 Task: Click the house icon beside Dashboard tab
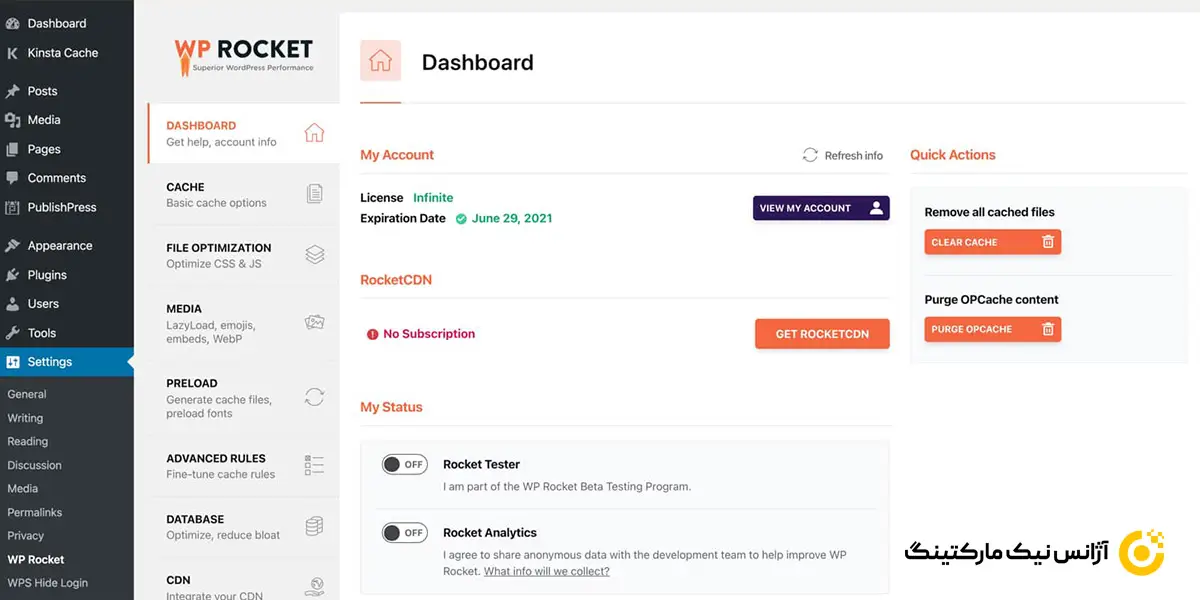[314, 133]
